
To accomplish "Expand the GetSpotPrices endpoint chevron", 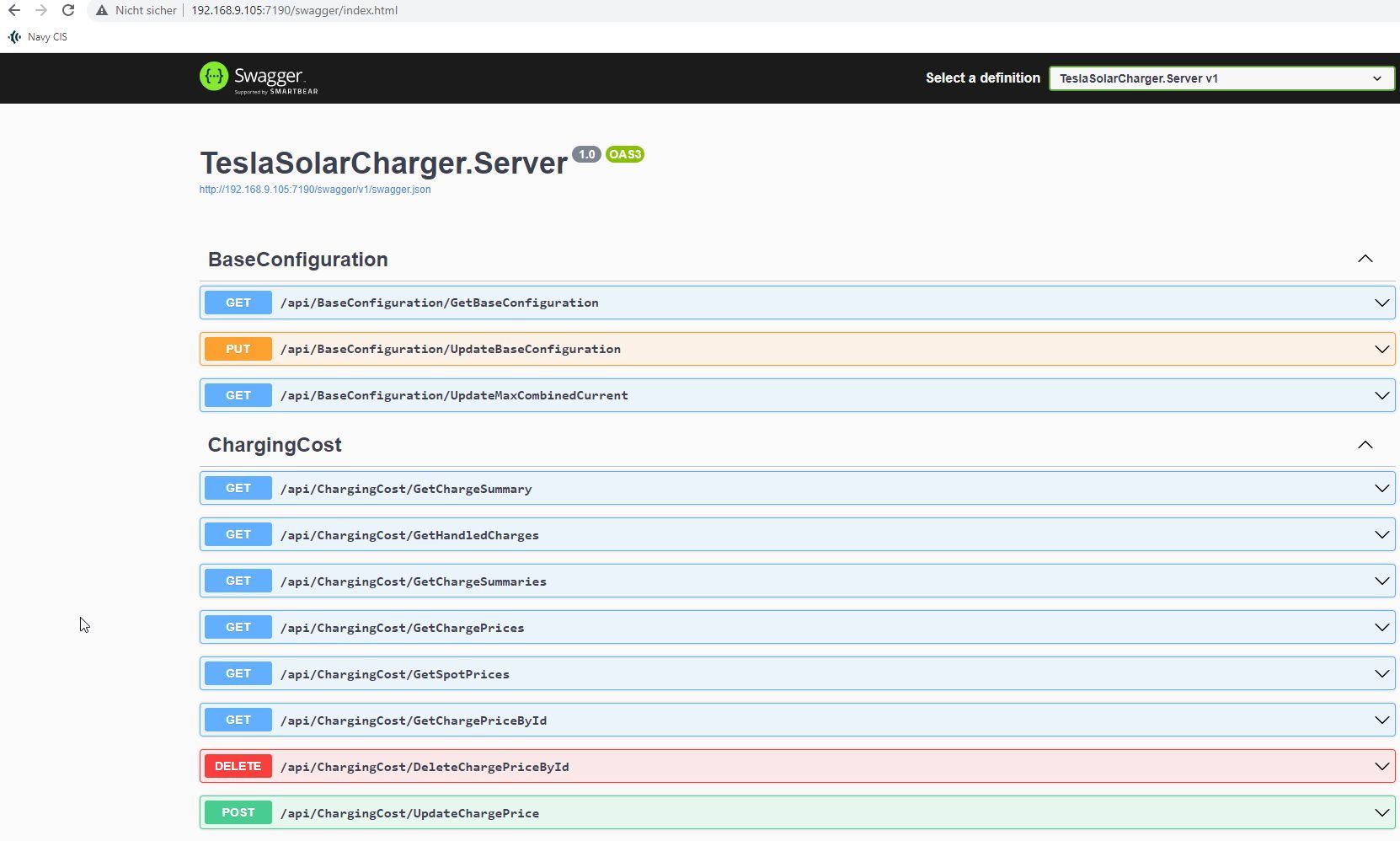I will pos(1381,673).
